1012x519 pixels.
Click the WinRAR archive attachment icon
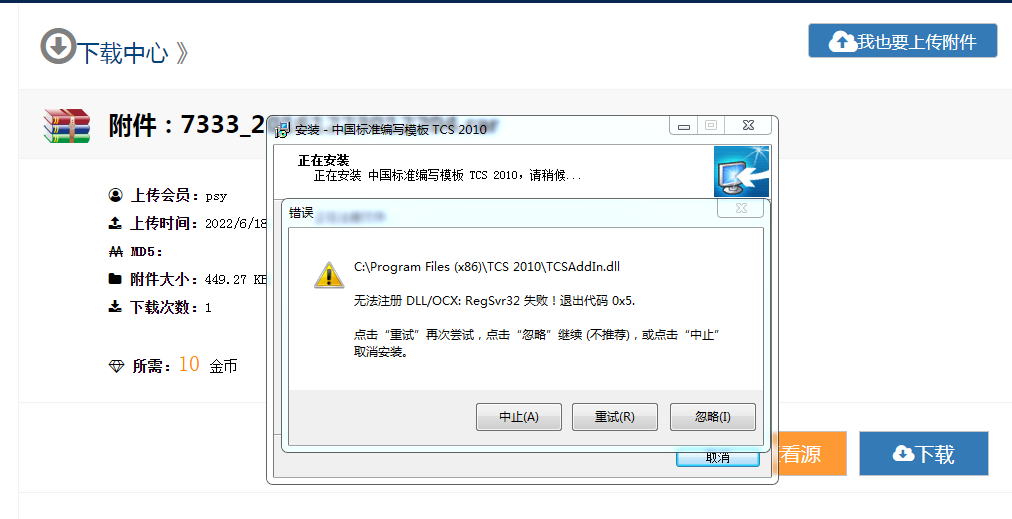67,125
